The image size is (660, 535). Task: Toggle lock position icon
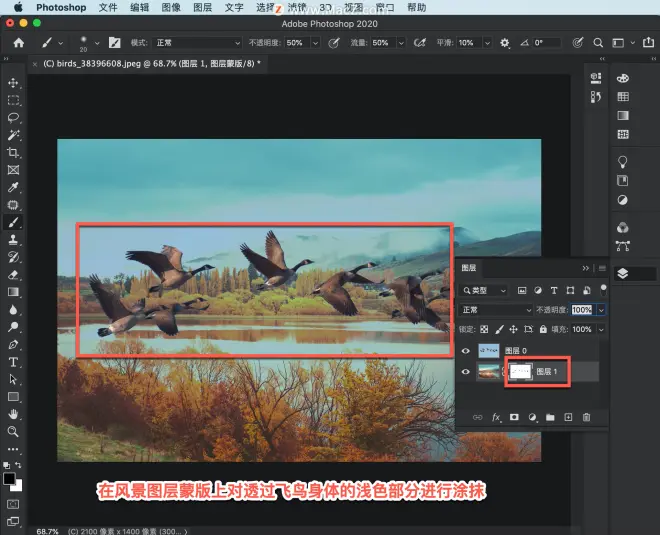click(x=513, y=329)
